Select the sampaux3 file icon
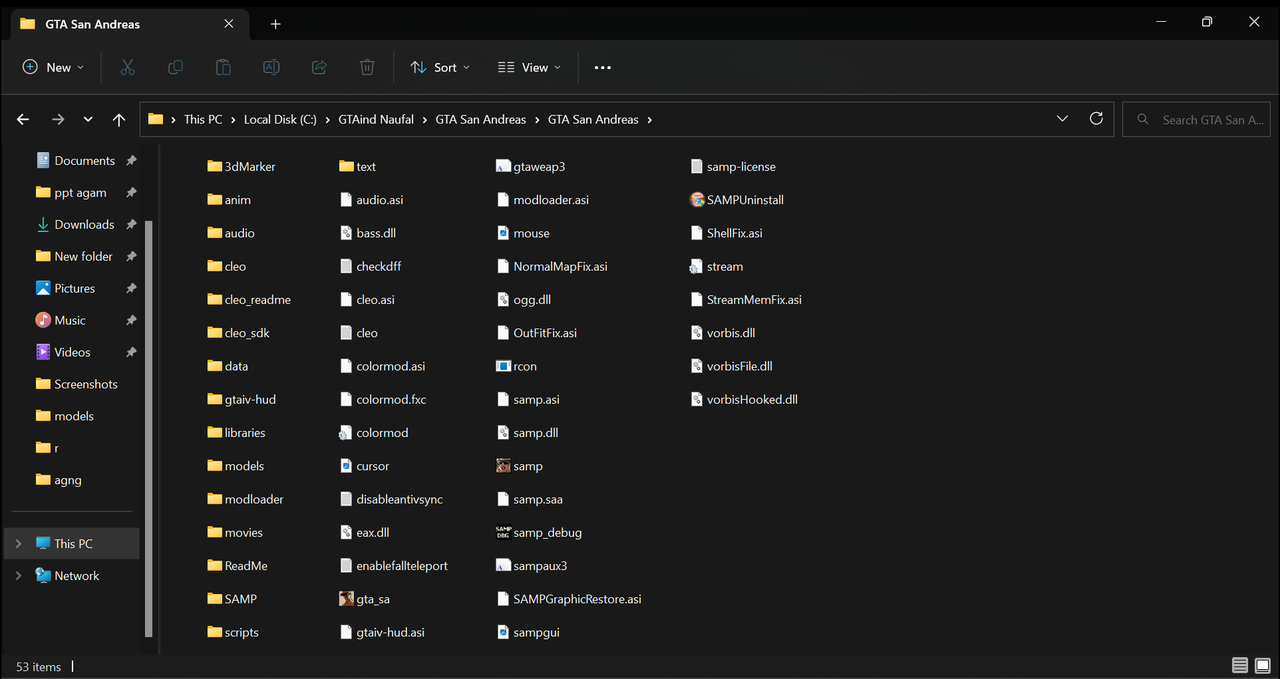This screenshot has height=679, width=1280. [504, 566]
